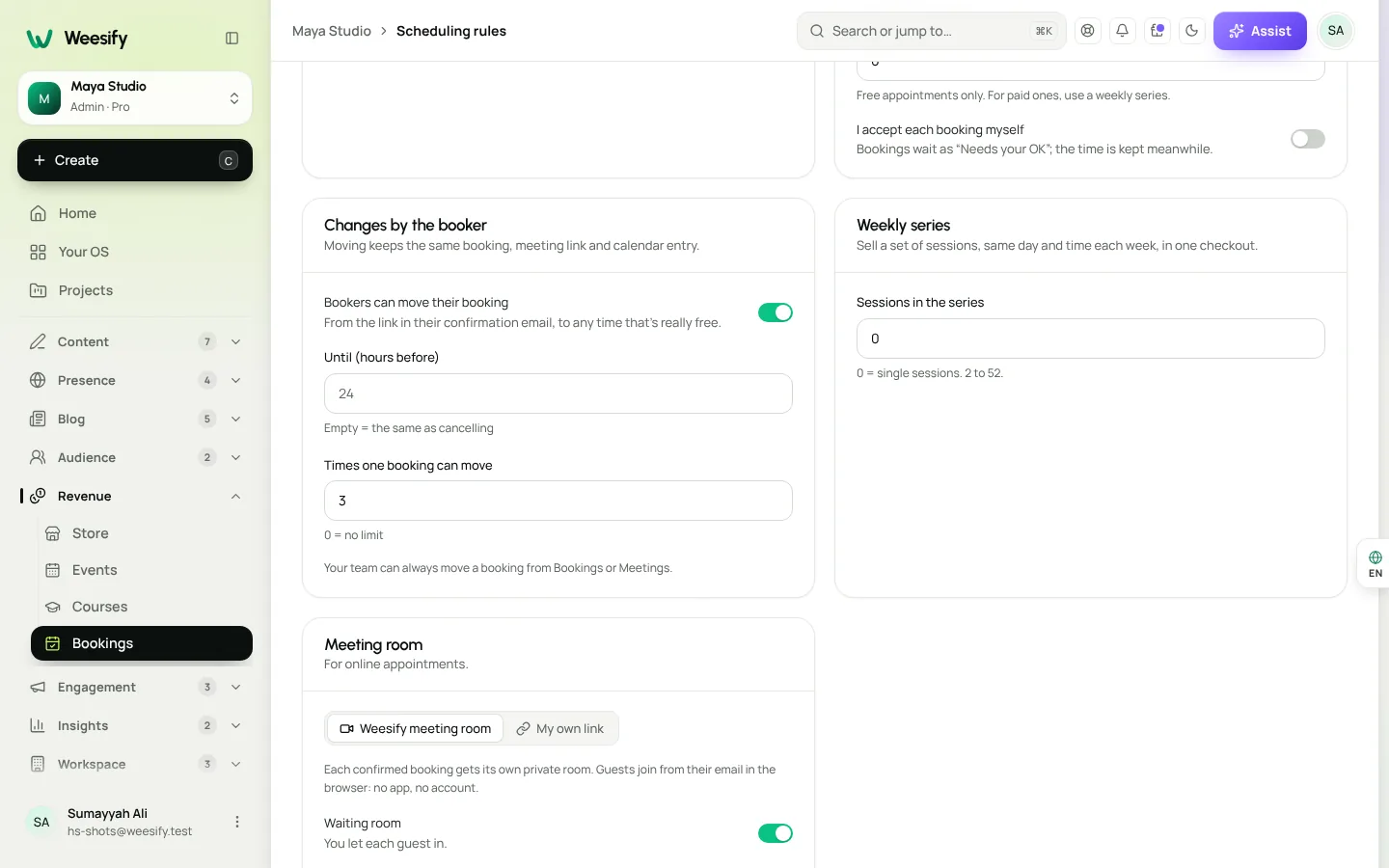This screenshot has height=868, width=1389.
Task: Click the Create button
Action: [x=135, y=160]
